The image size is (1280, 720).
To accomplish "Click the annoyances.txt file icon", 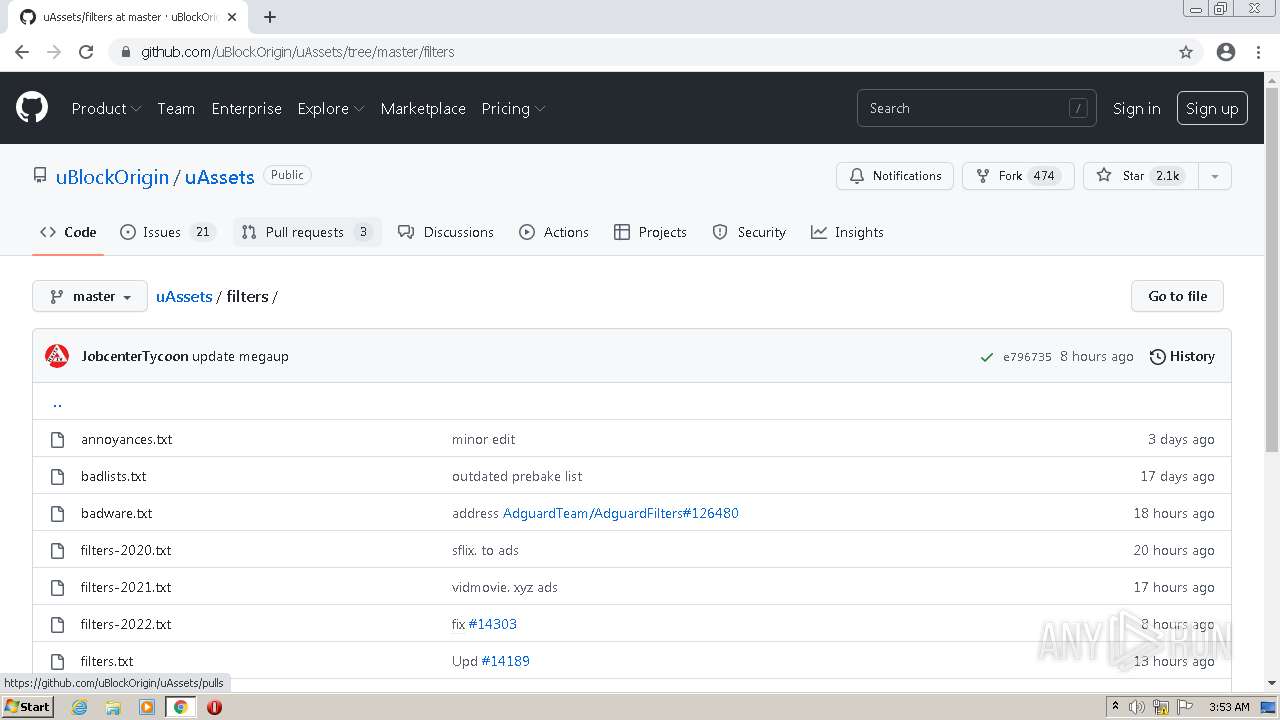I will click(57, 439).
